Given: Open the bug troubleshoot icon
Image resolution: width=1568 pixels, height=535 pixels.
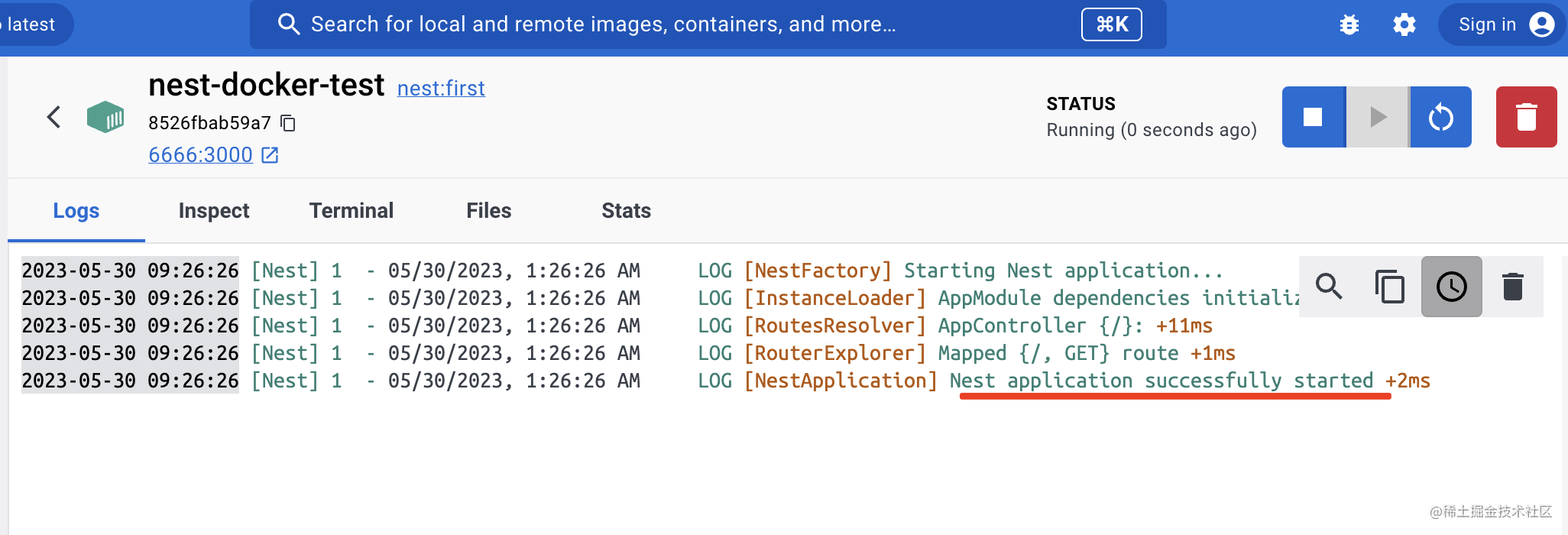Looking at the screenshot, I should [x=1349, y=24].
